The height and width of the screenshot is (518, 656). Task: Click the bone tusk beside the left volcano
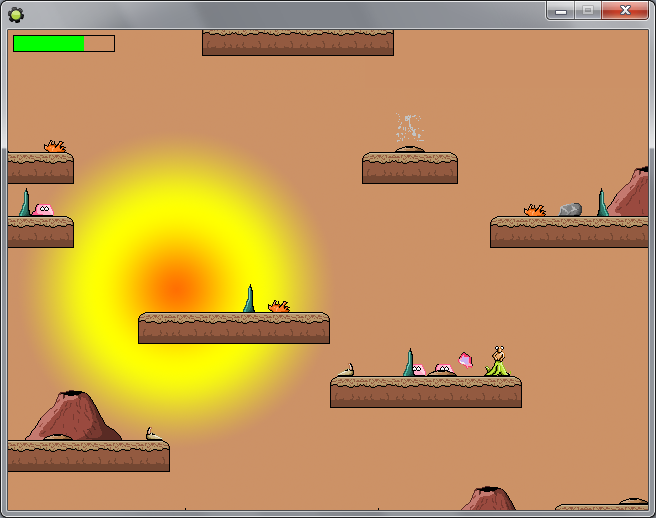point(153,434)
